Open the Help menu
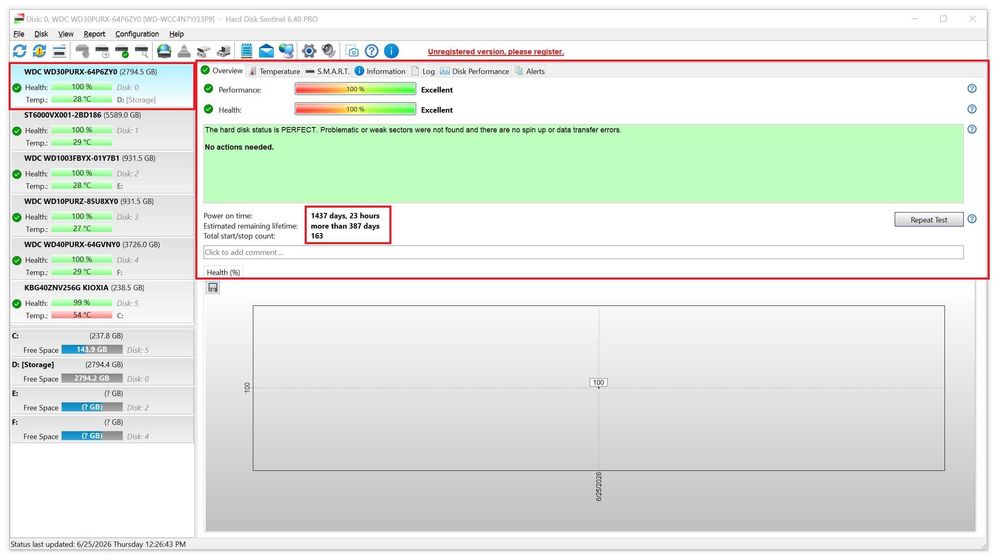The width and height of the screenshot is (1000, 560). click(x=177, y=34)
